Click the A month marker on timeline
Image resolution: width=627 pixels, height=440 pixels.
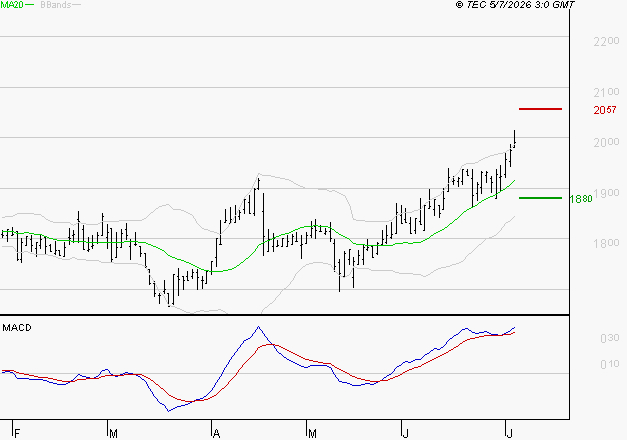216,434
